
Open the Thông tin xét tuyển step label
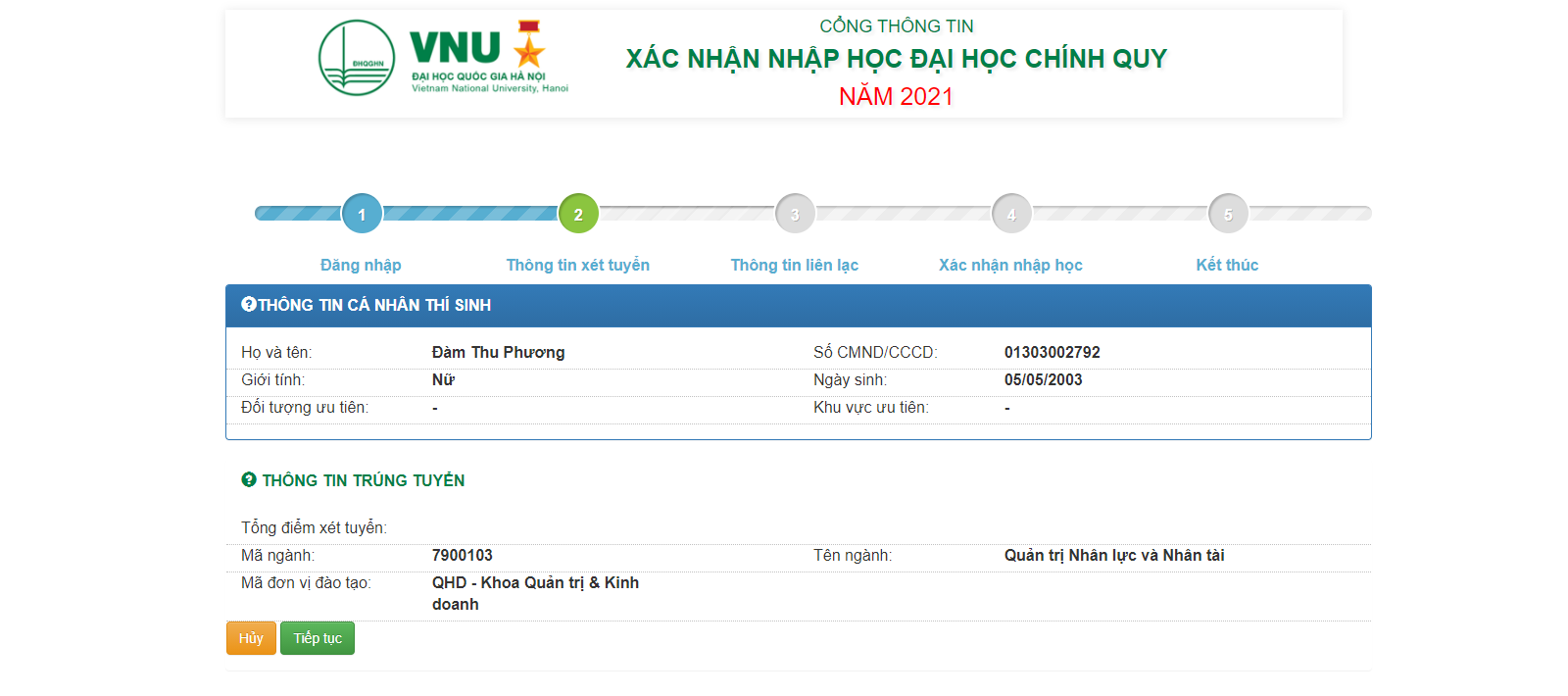[x=578, y=265]
